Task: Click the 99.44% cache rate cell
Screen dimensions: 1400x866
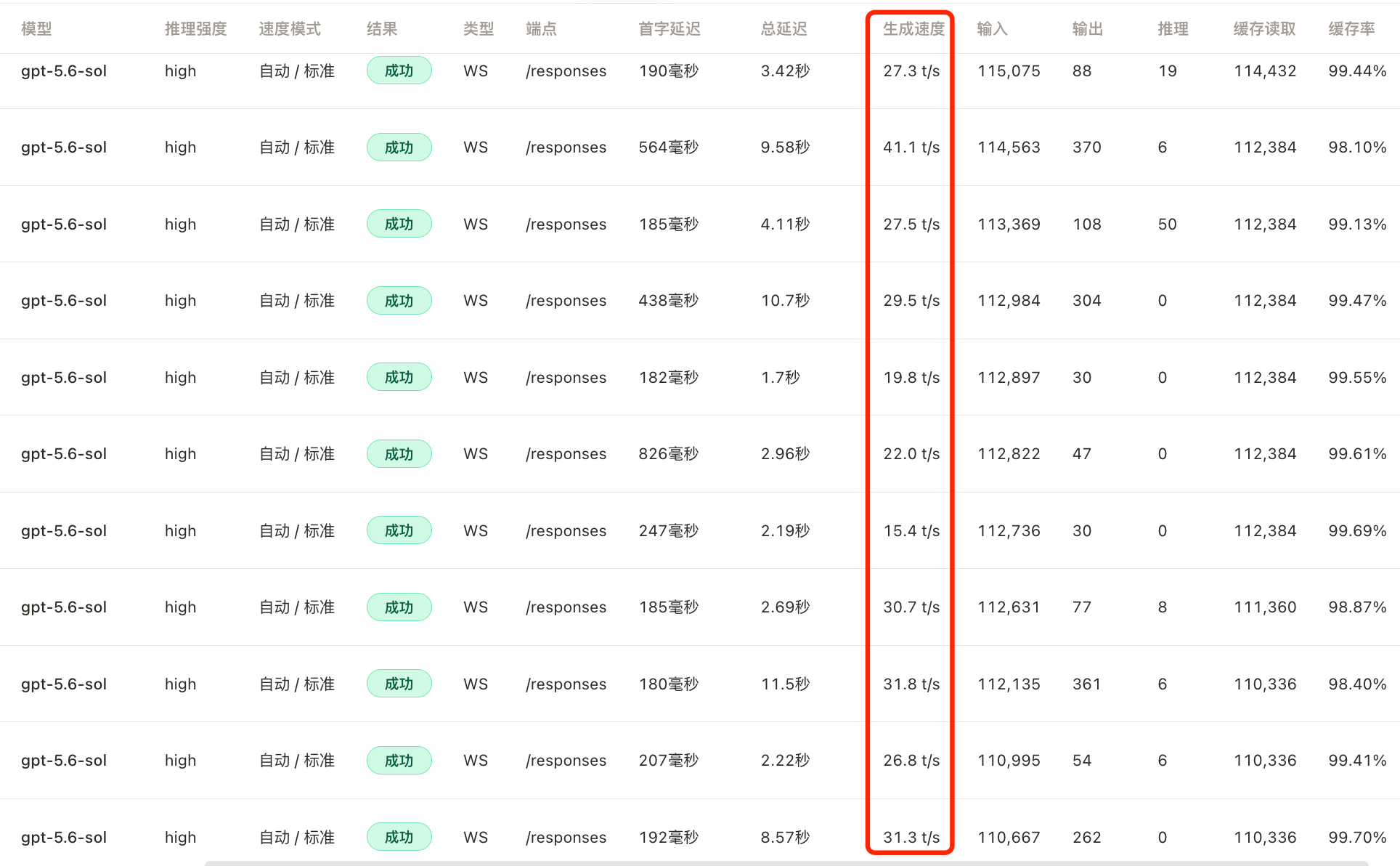Action: (1358, 71)
